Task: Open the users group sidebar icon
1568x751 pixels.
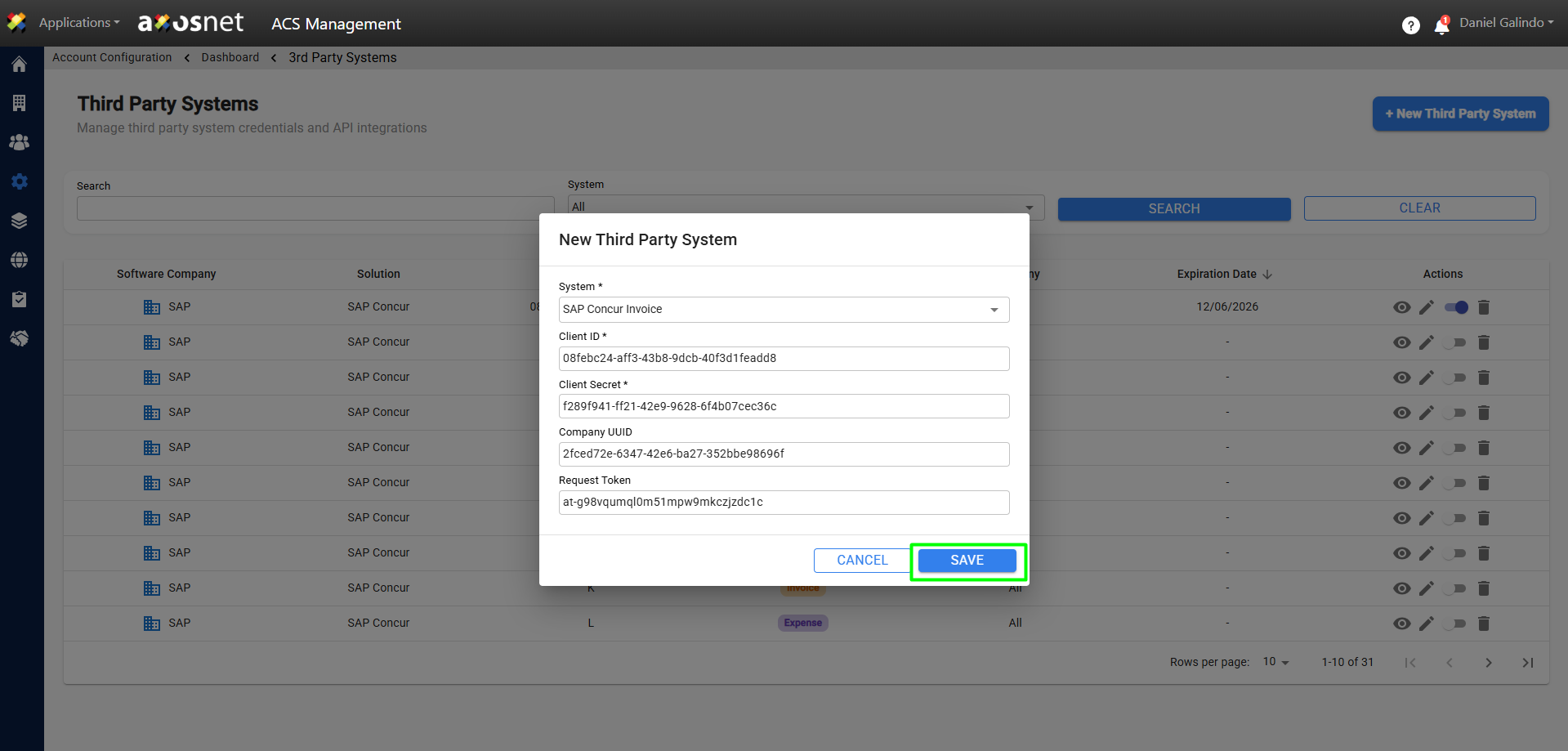Action: [x=20, y=142]
